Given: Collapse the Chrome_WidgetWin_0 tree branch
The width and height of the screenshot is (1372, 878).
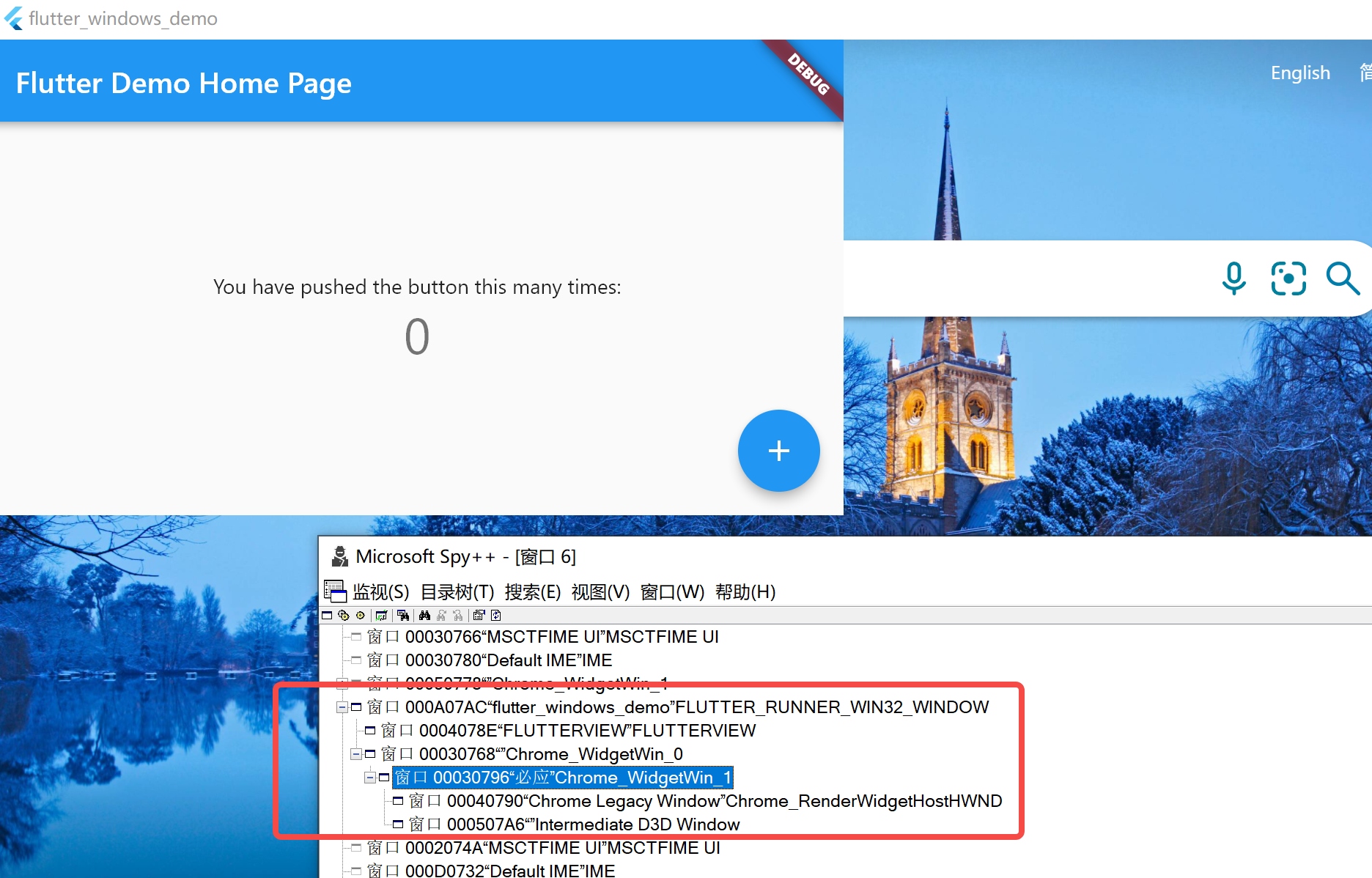Looking at the screenshot, I should (356, 753).
